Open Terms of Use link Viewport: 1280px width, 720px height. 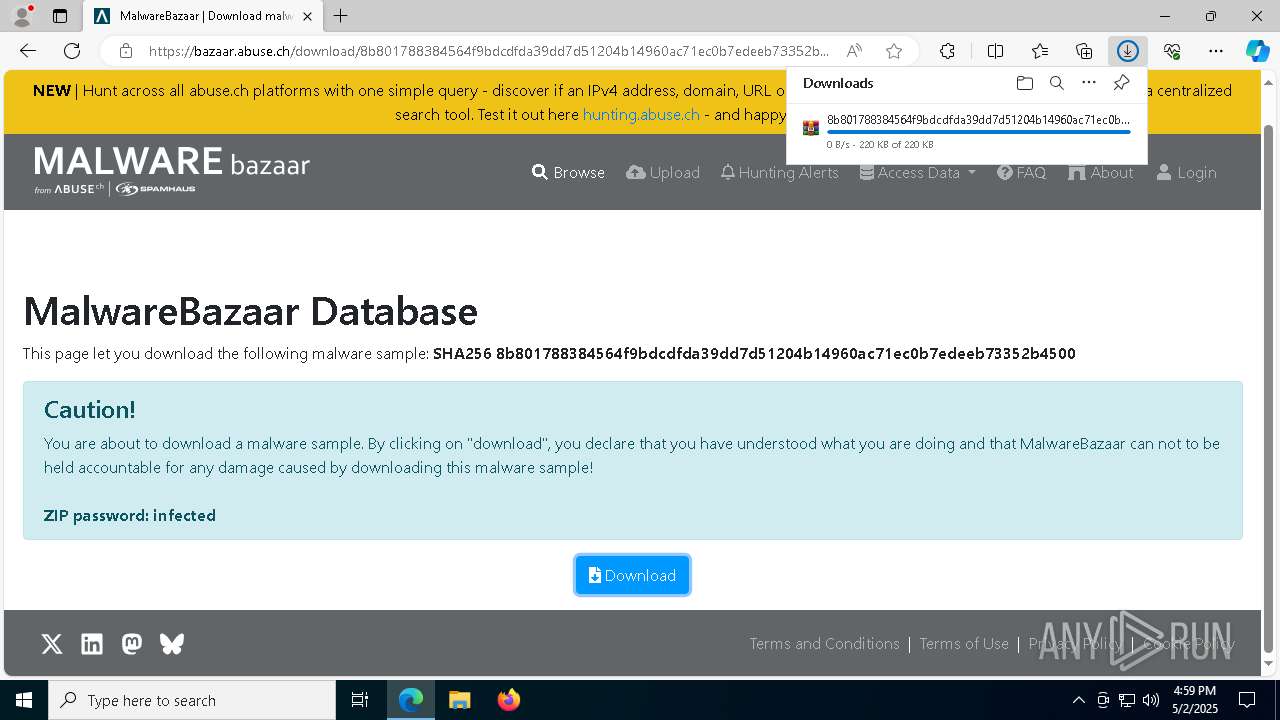click(964, 644)
